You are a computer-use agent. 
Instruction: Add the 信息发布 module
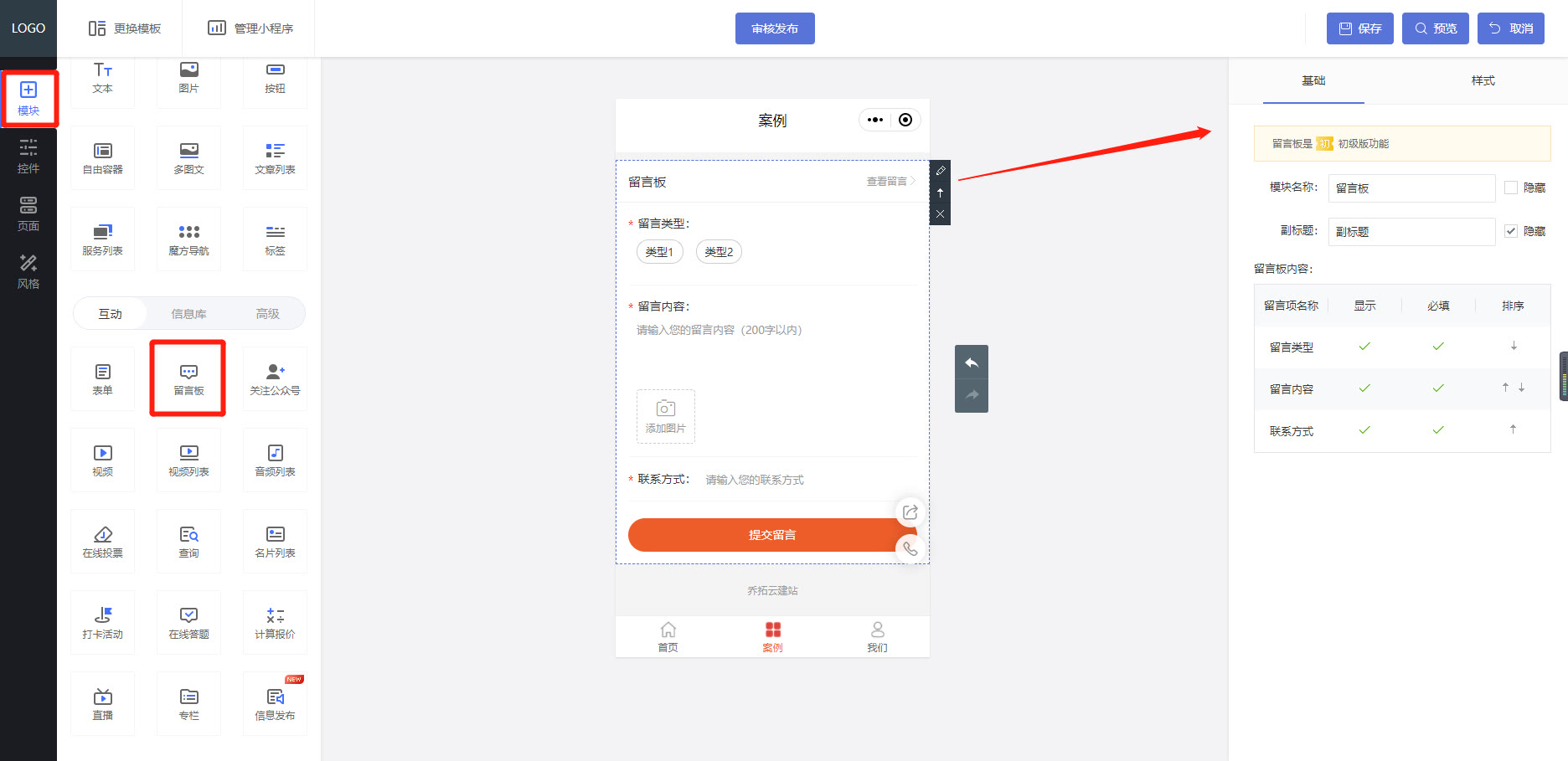point(275,704)
